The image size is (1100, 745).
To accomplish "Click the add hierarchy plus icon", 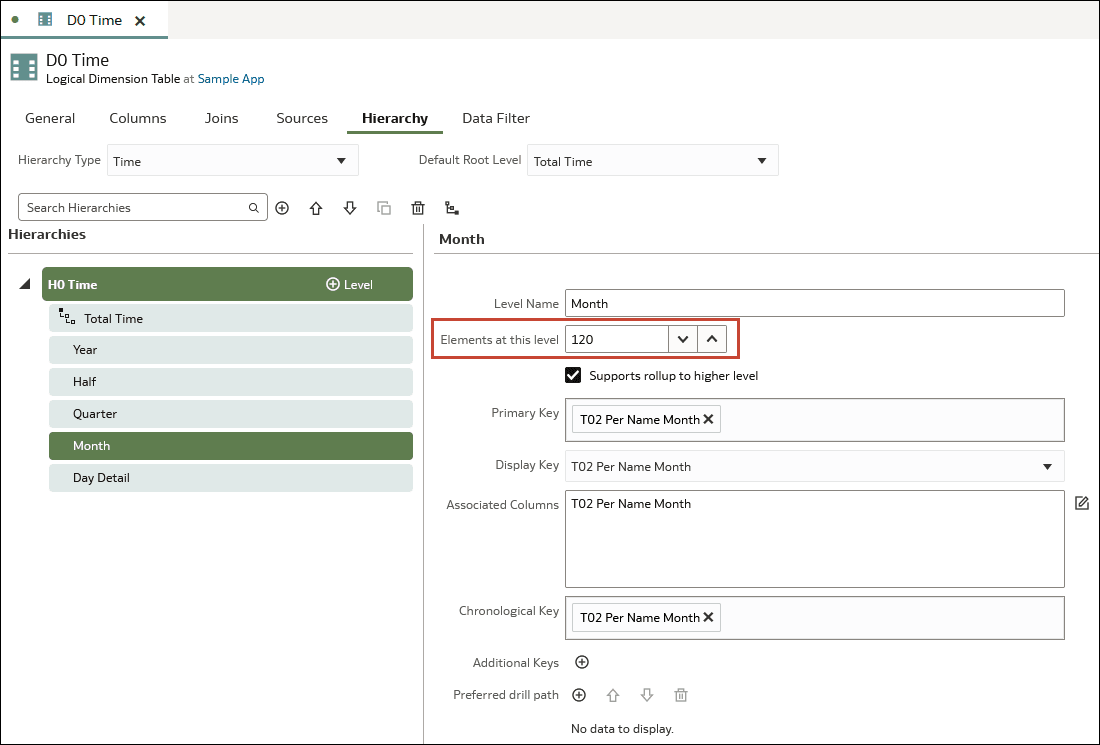I will coord(282,208).
